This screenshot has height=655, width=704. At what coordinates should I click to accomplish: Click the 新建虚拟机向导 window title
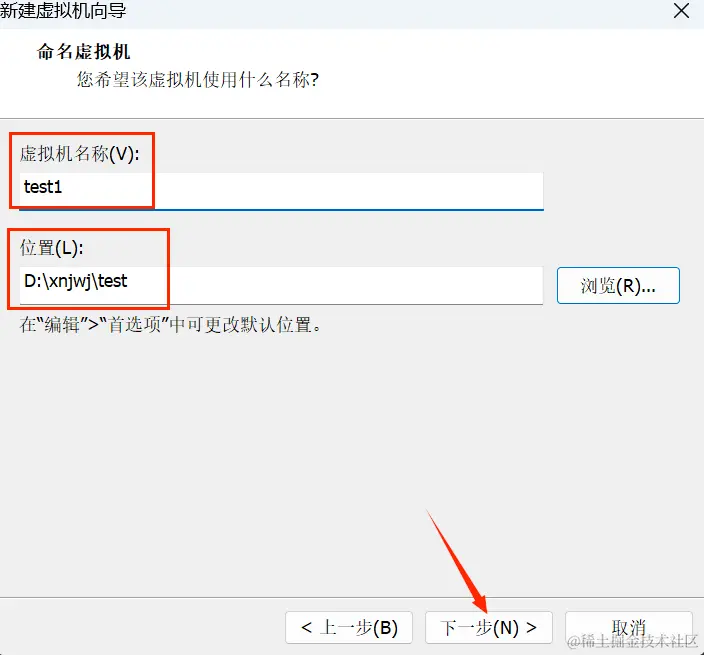tap(63, 10)
